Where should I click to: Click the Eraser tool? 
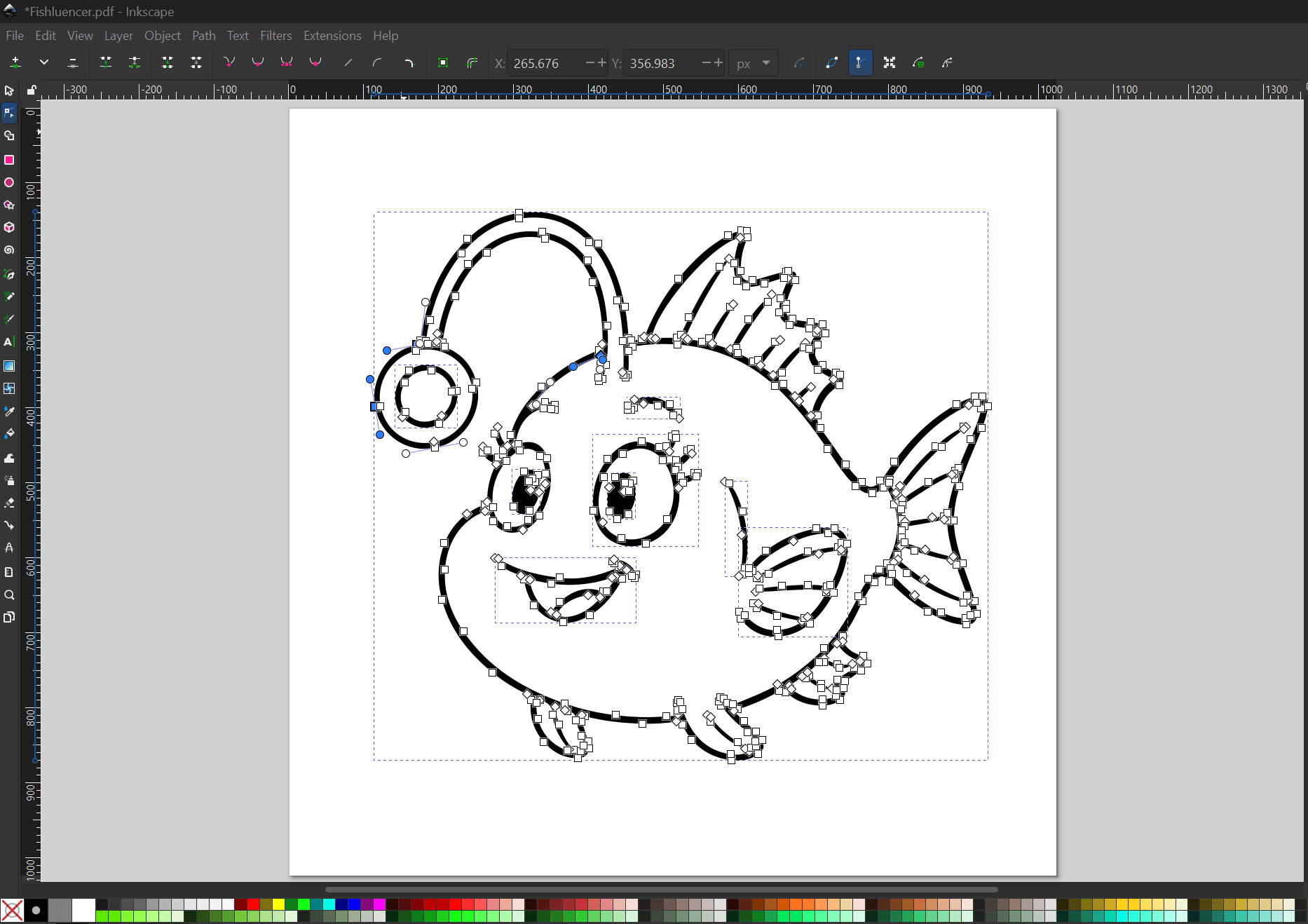pos(9,503)
